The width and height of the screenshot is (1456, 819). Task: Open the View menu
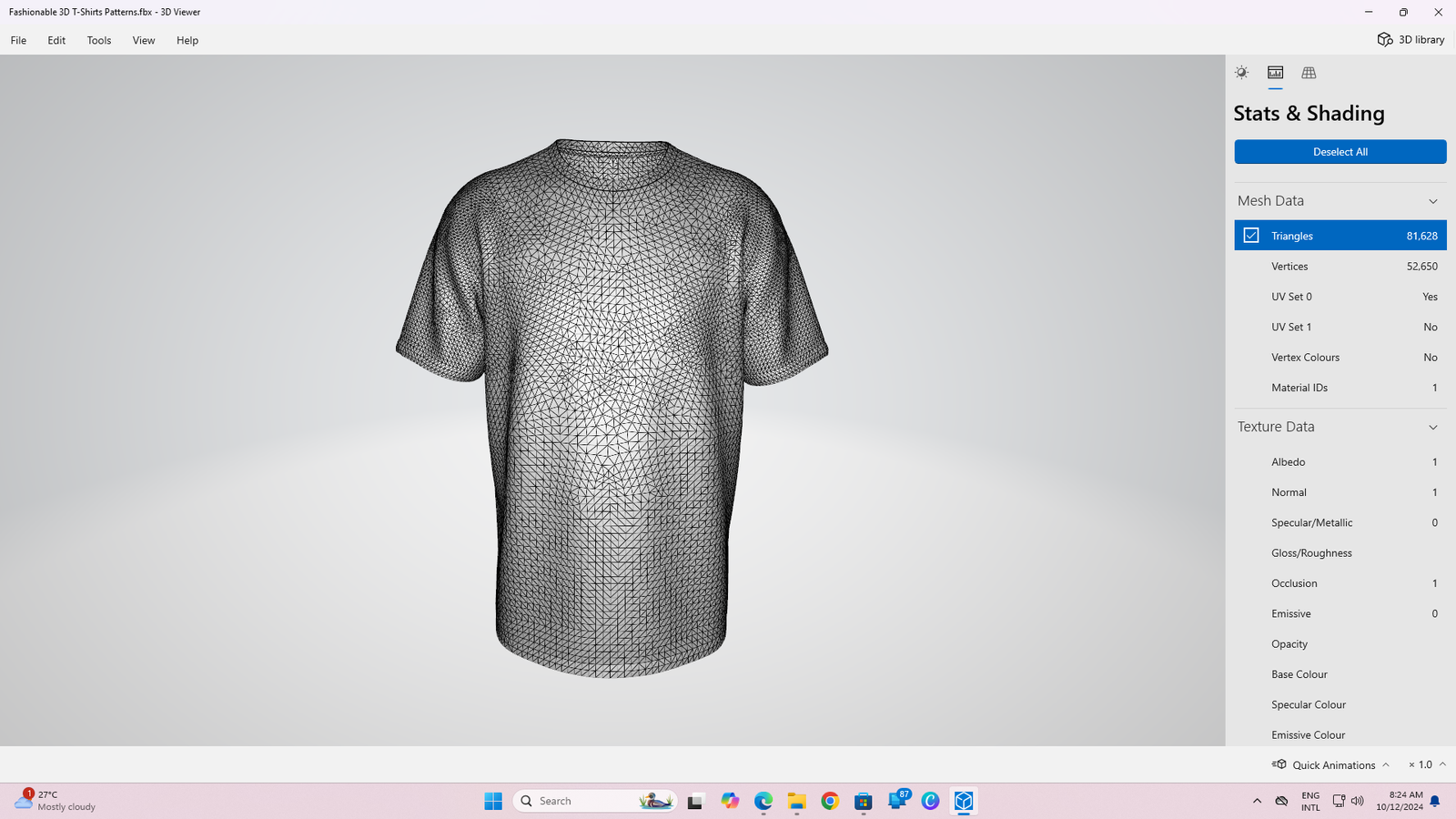coord(144,40)
